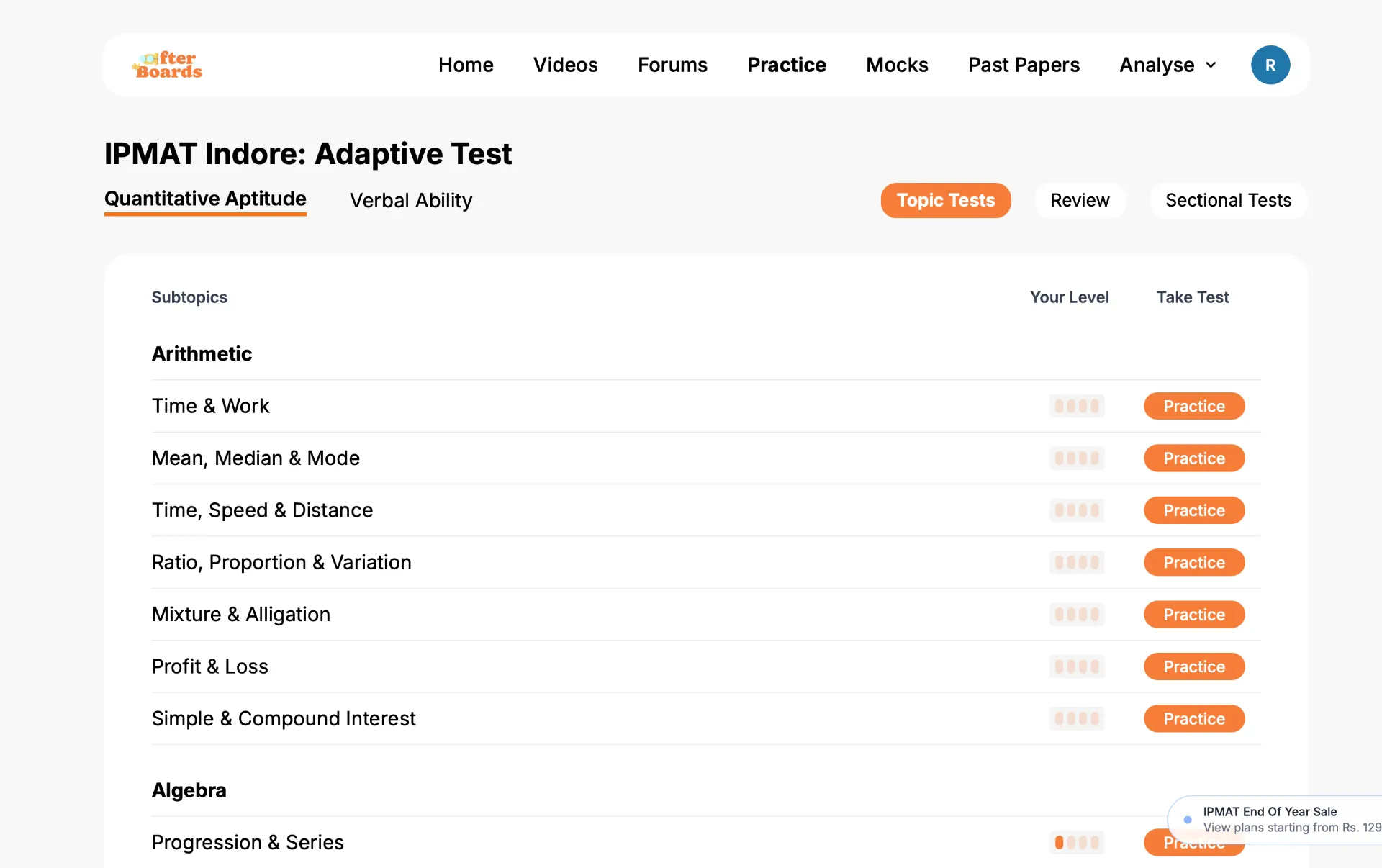Click the level indicator for Mean, Median & Mode
Viewport: 1382px width, 868px height.
[1077, 458]
